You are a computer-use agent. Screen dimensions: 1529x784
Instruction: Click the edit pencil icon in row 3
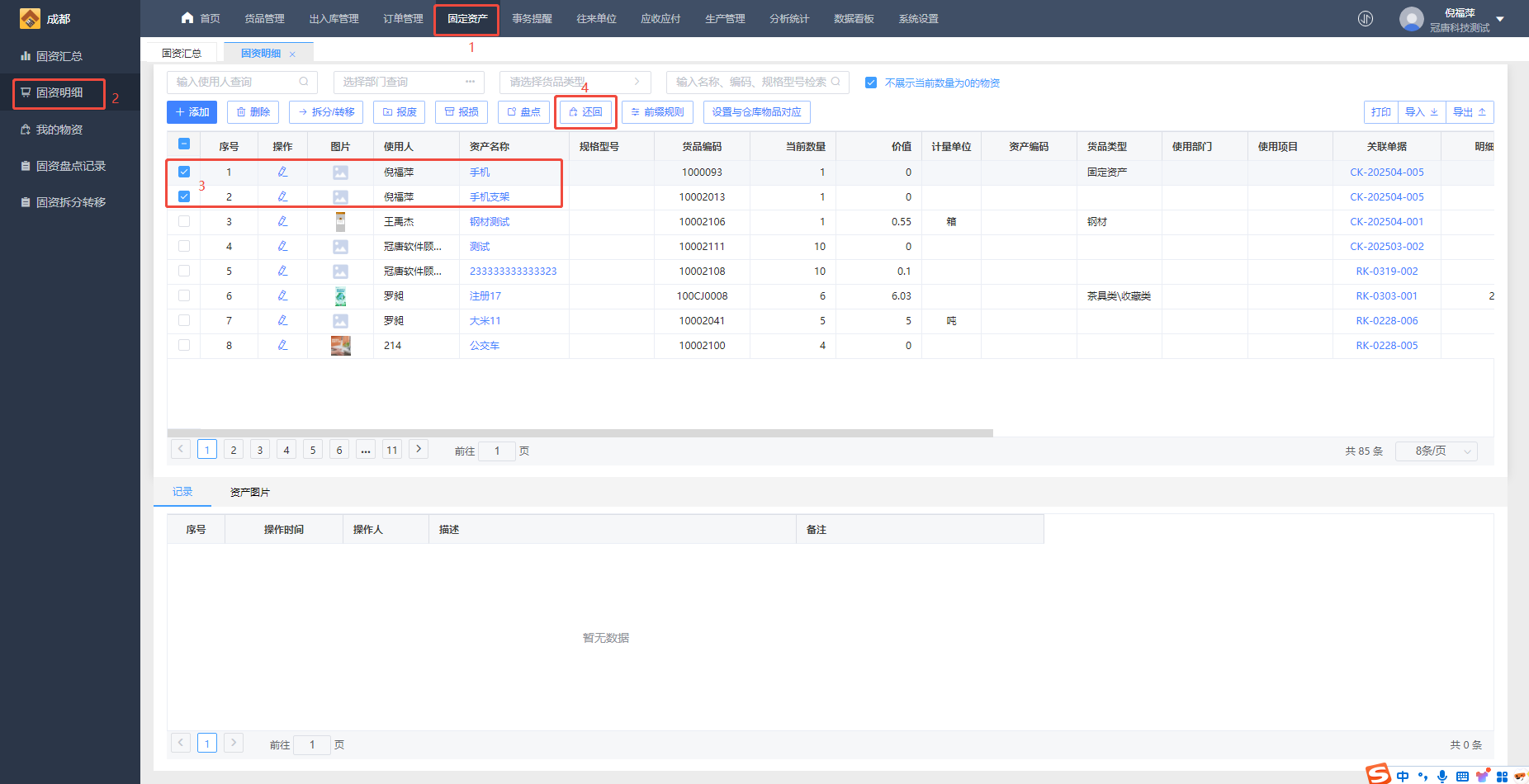click(x=282, y=221)
